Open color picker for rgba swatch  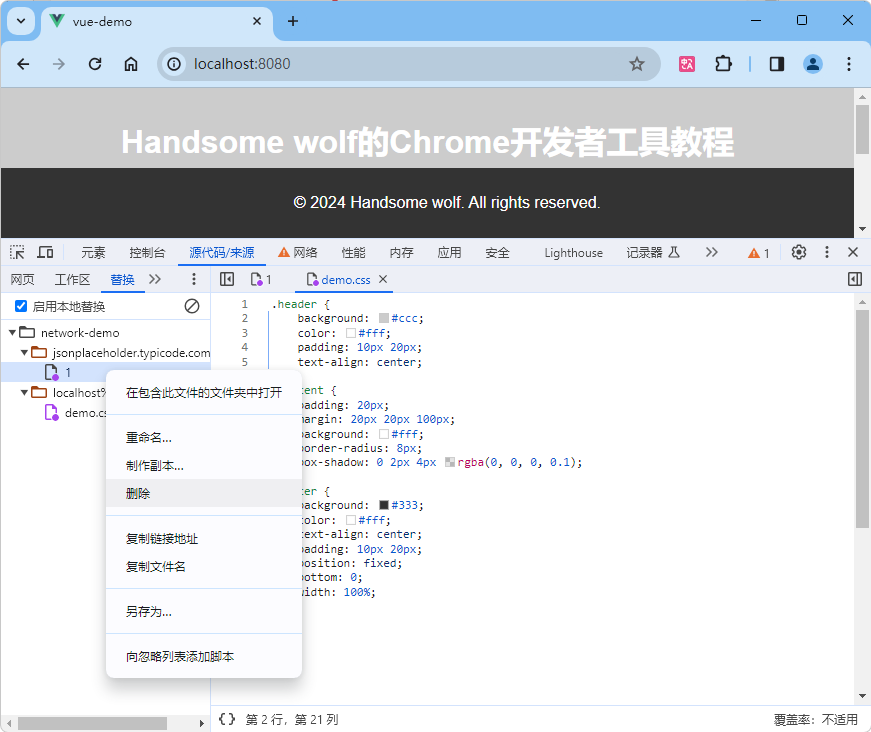point(450,462)
